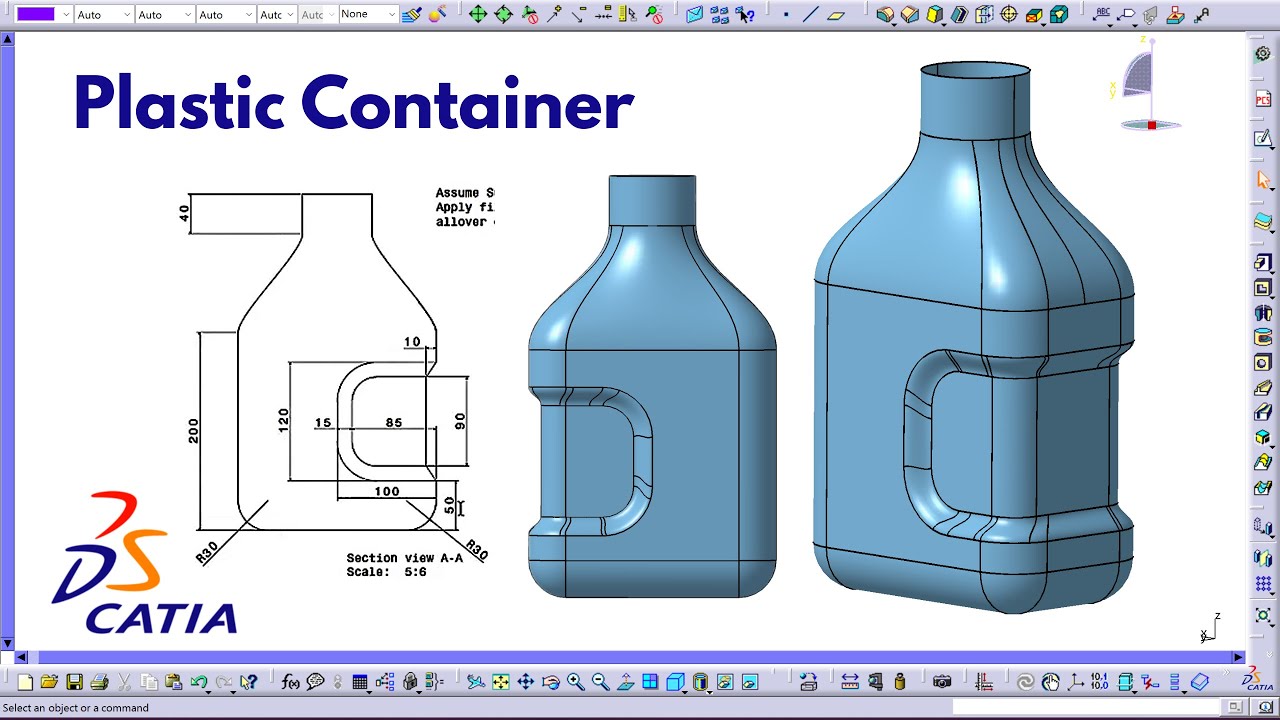The height and width of the screenshot is (720, 1280).
Task: Open the None layer dropdown
Action: [x=368, y=15]
